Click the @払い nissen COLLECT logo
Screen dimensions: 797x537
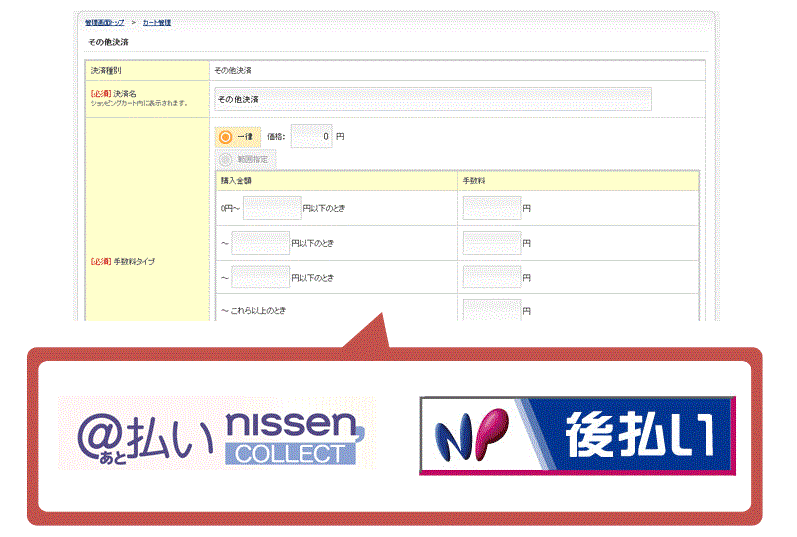pos(217,433)
